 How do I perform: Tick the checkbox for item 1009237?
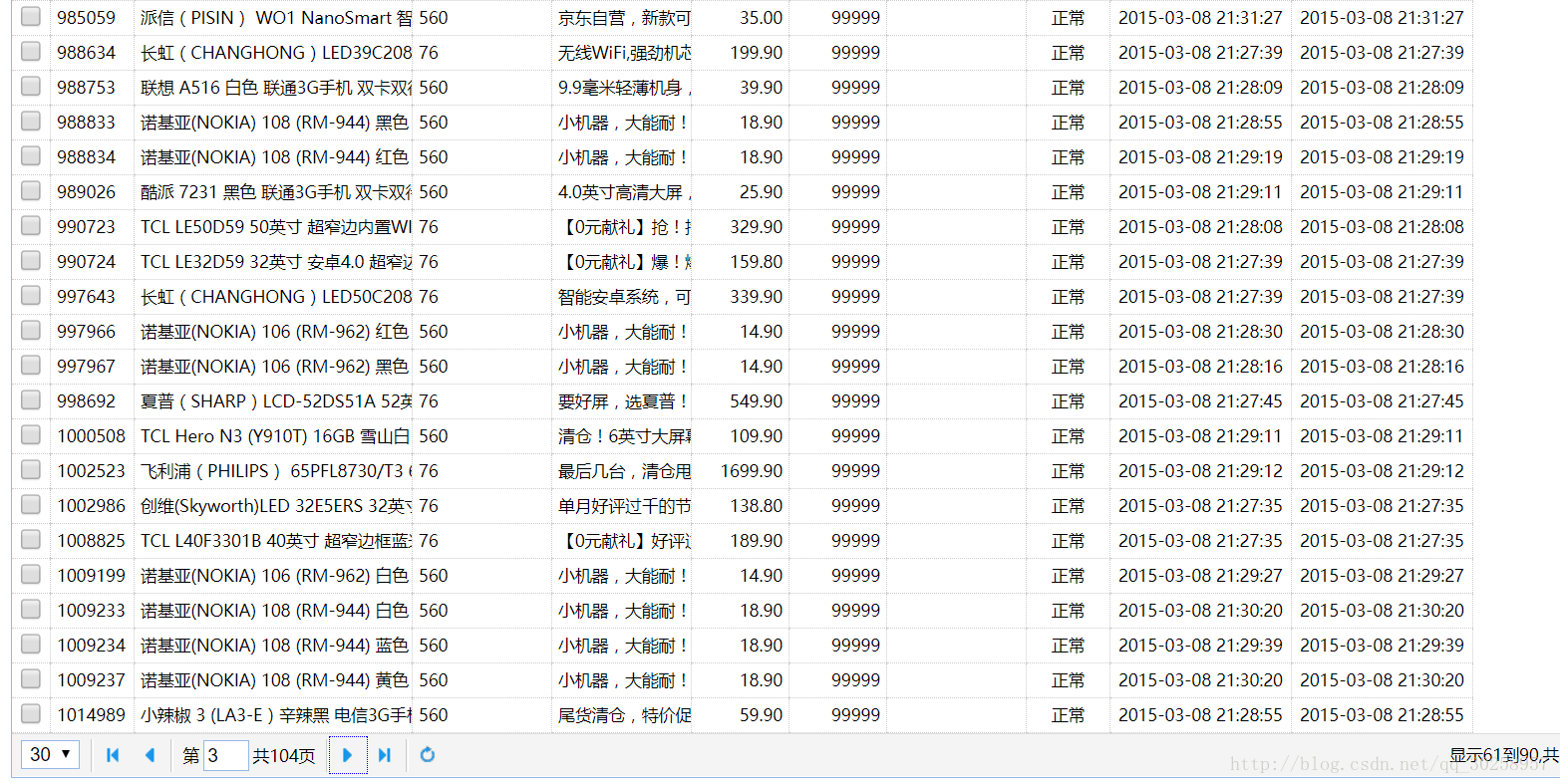(x=31, y=679)
